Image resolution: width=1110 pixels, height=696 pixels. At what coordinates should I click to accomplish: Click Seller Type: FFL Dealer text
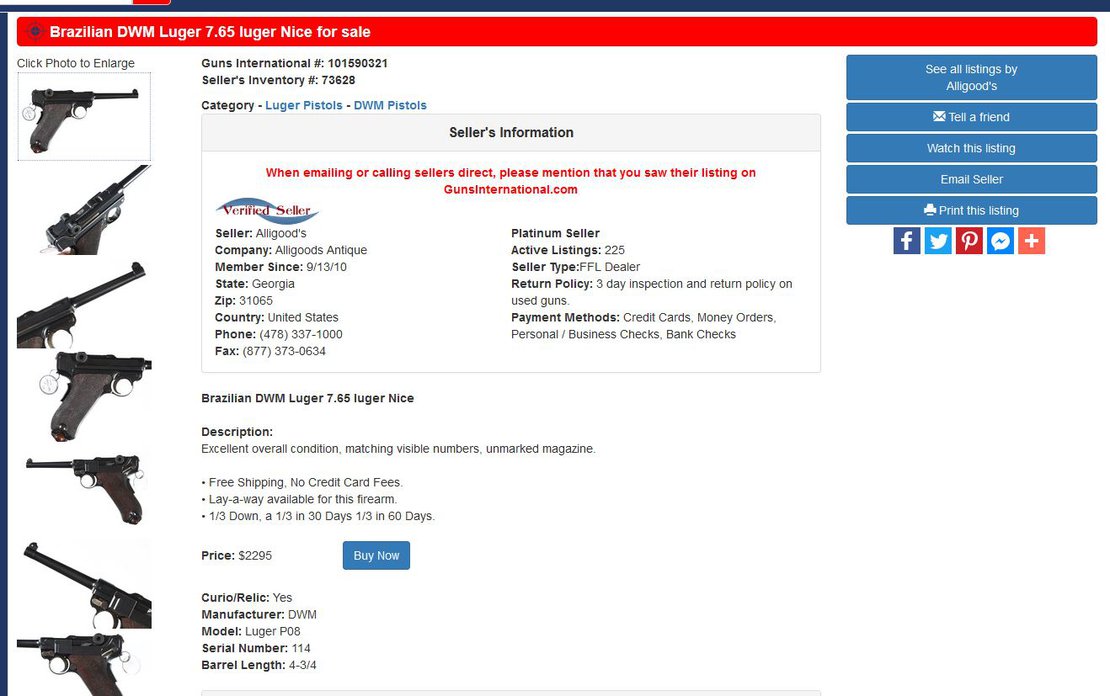click(576, 267)
